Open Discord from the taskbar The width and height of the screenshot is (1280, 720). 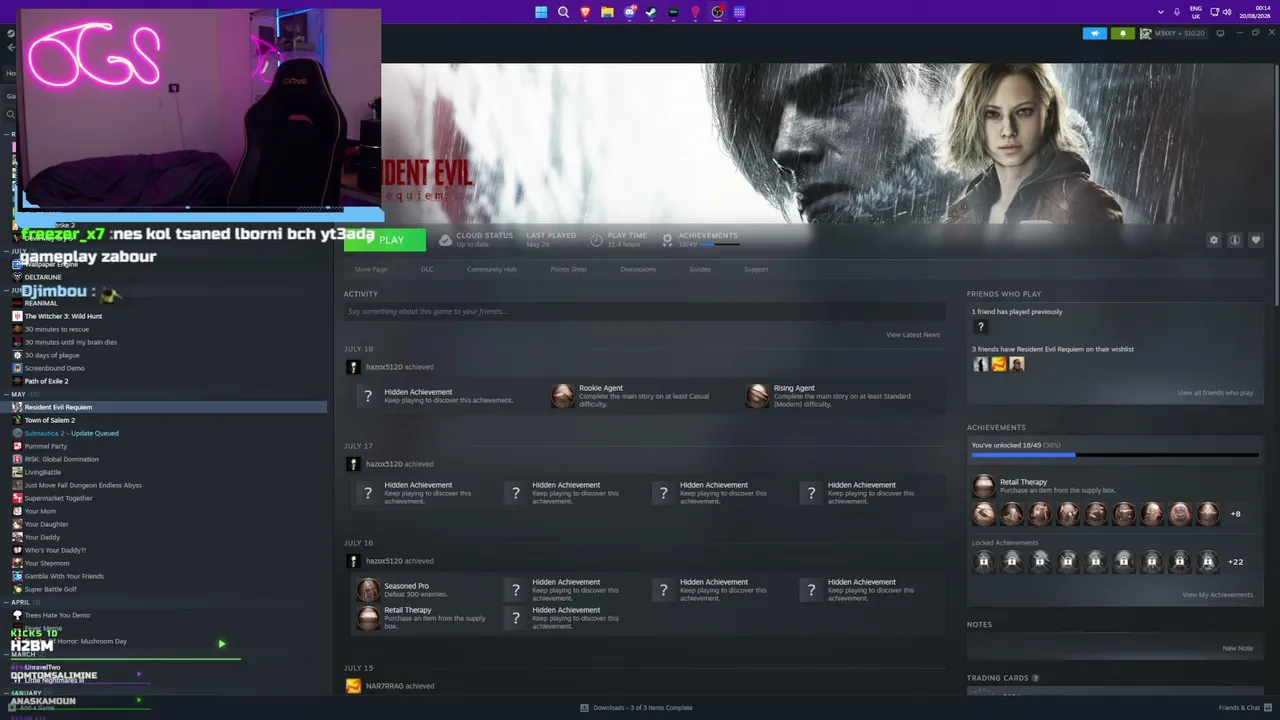(629, 12)
